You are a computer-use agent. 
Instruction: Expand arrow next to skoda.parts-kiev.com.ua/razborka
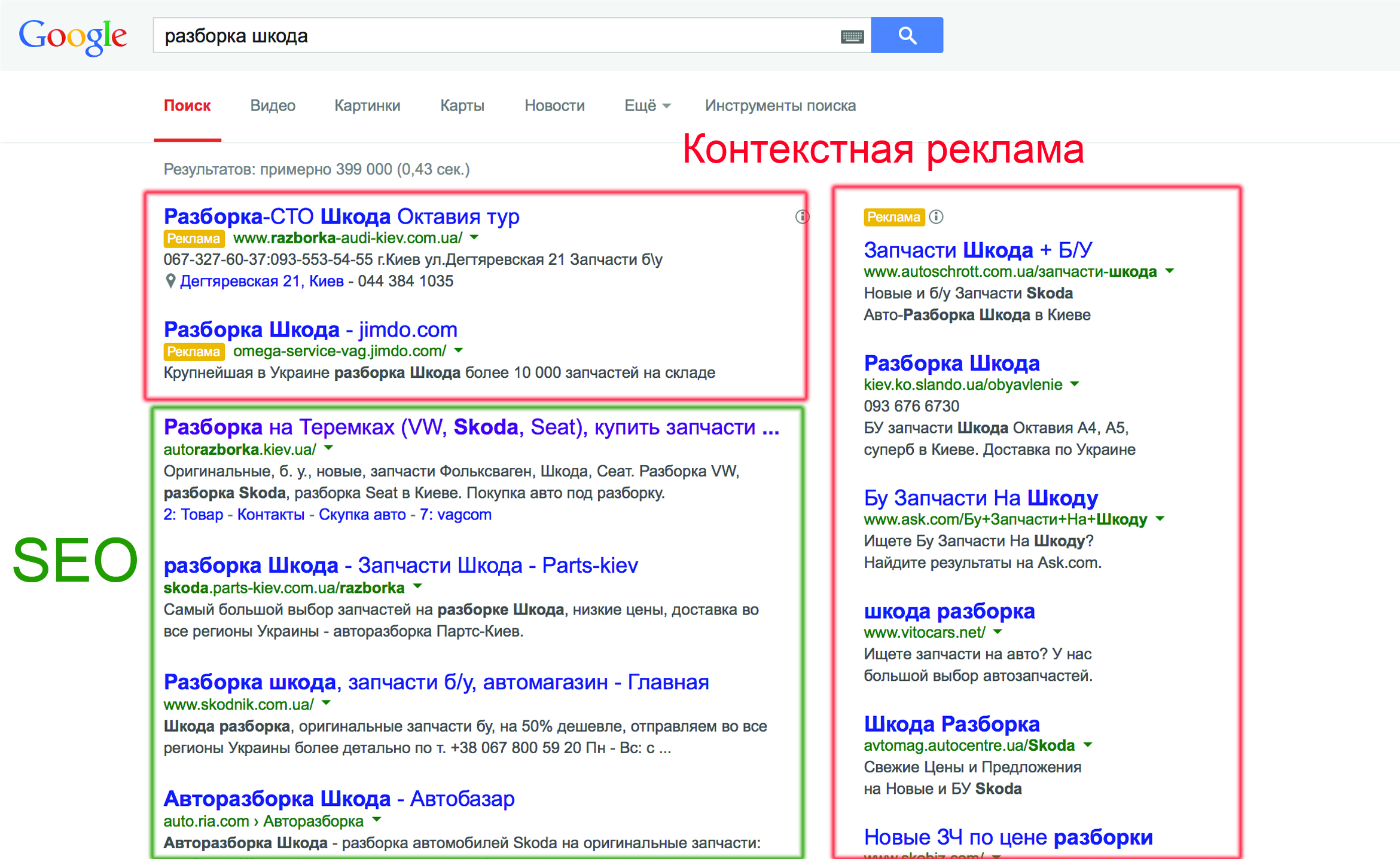tap(418, 587)
